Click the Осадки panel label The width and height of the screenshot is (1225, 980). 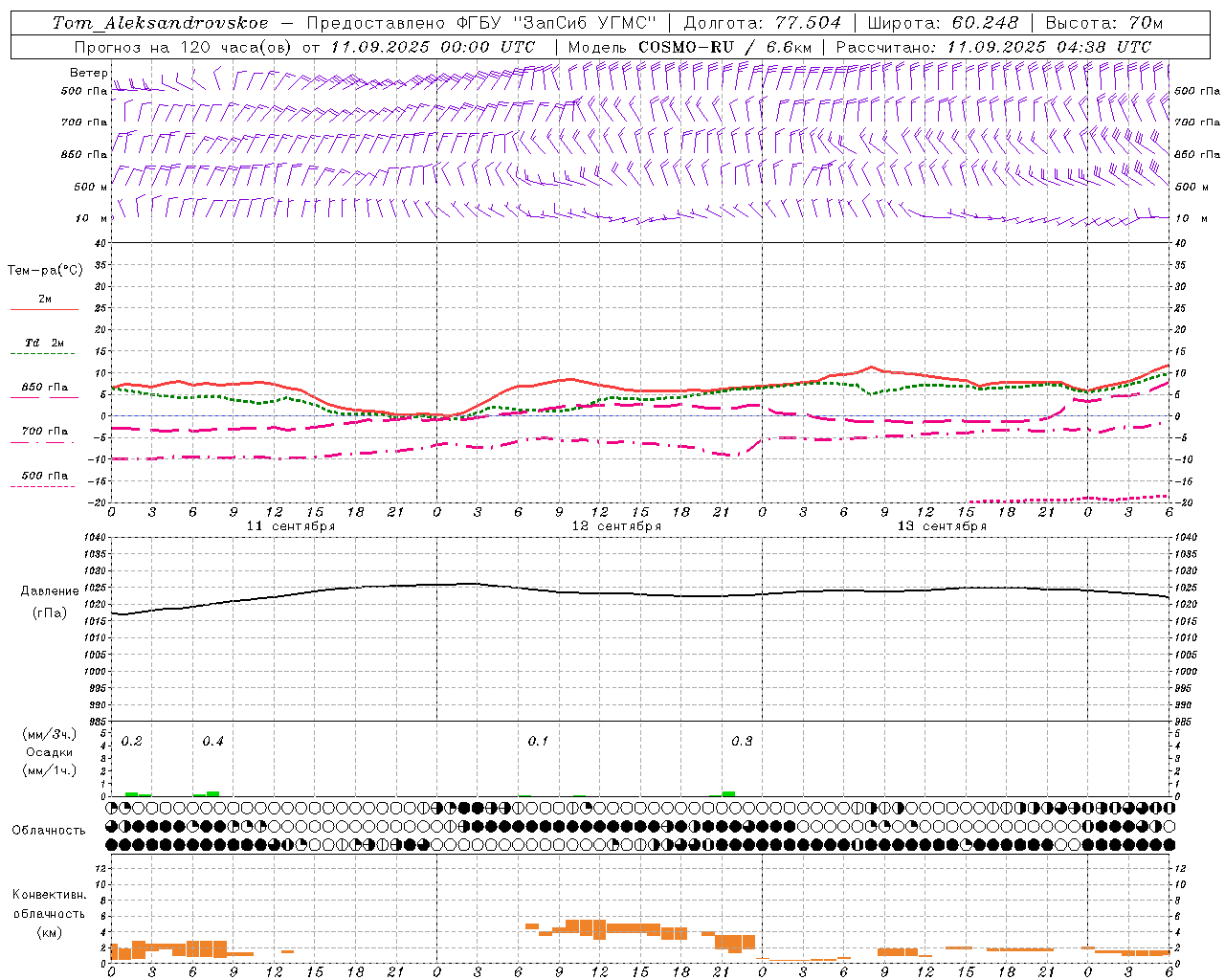pos(49,752)
